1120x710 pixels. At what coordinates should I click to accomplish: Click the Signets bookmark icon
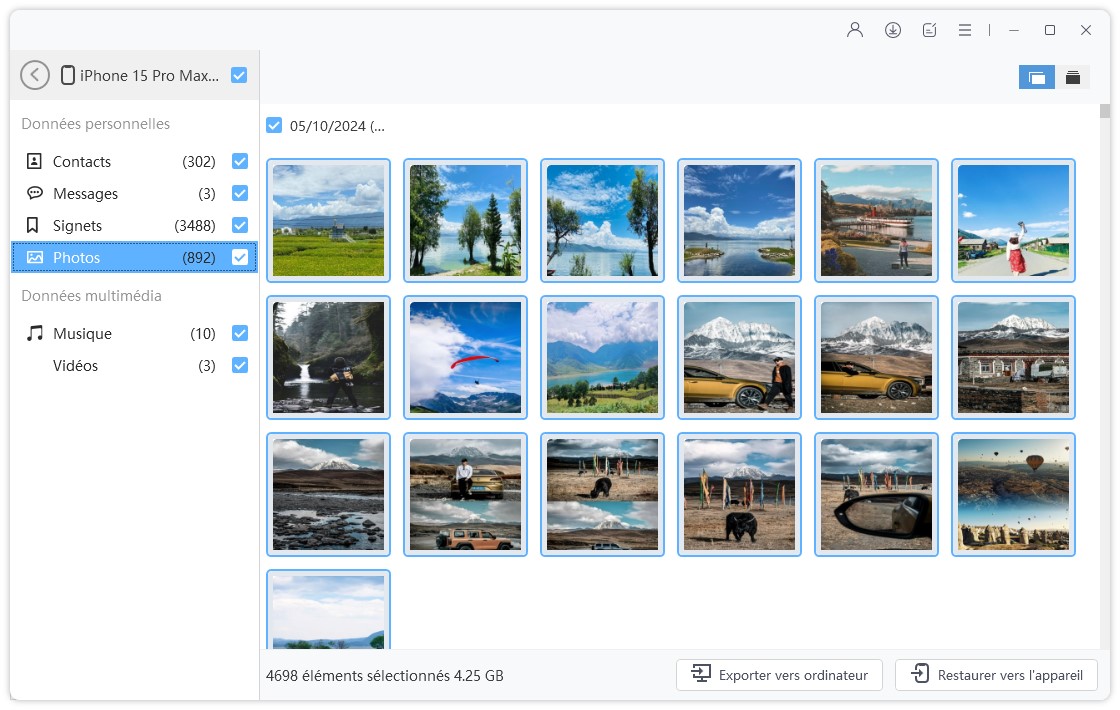point(33,226)
